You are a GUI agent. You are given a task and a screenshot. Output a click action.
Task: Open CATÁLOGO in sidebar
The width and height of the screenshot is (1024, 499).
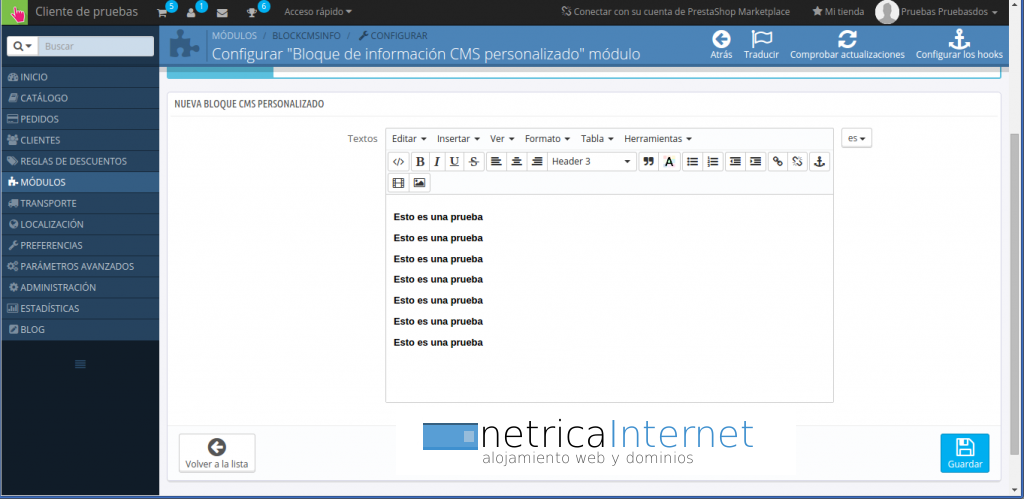click(x=80, y=98)
